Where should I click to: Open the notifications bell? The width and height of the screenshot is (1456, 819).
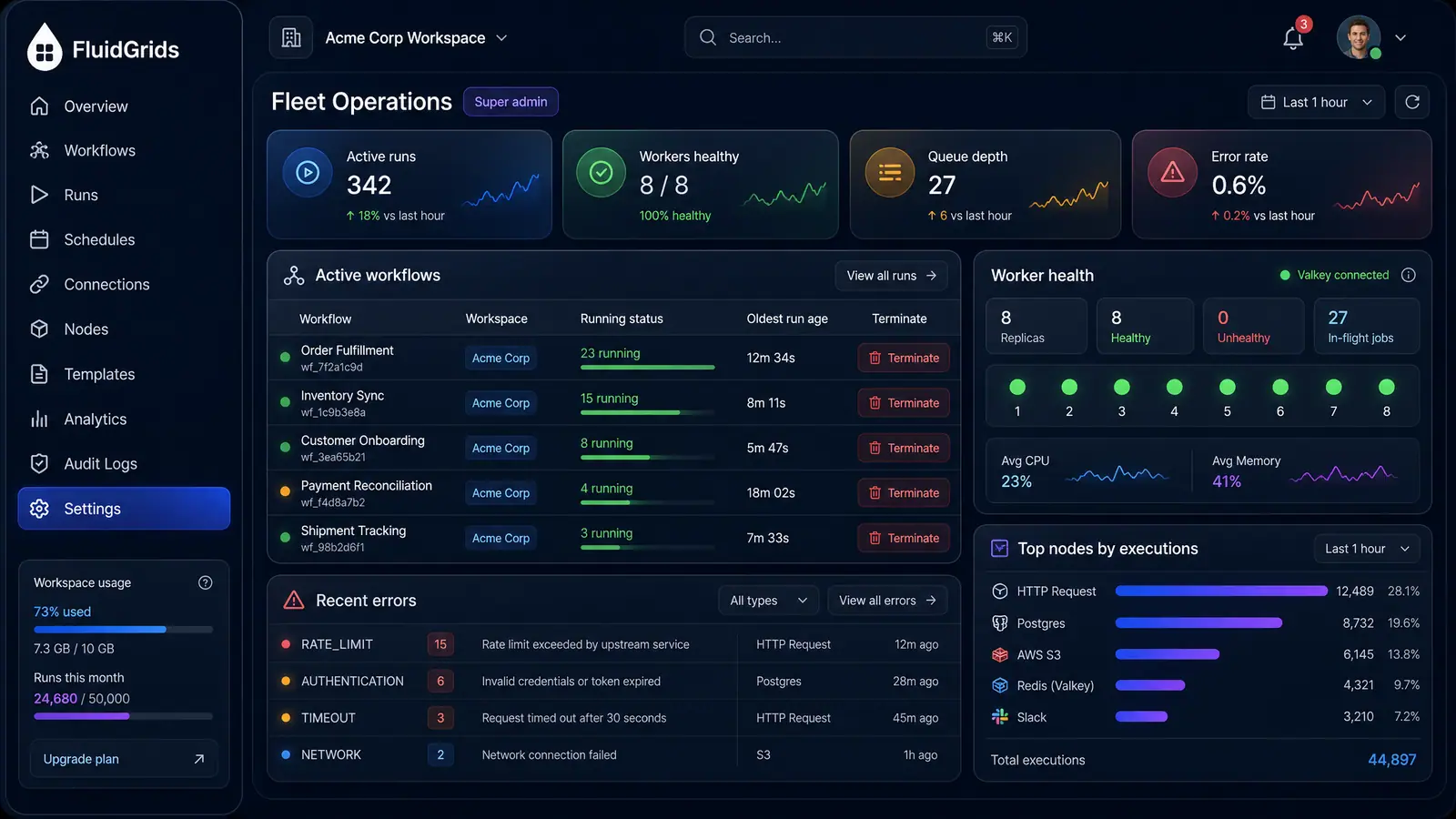1293,38
